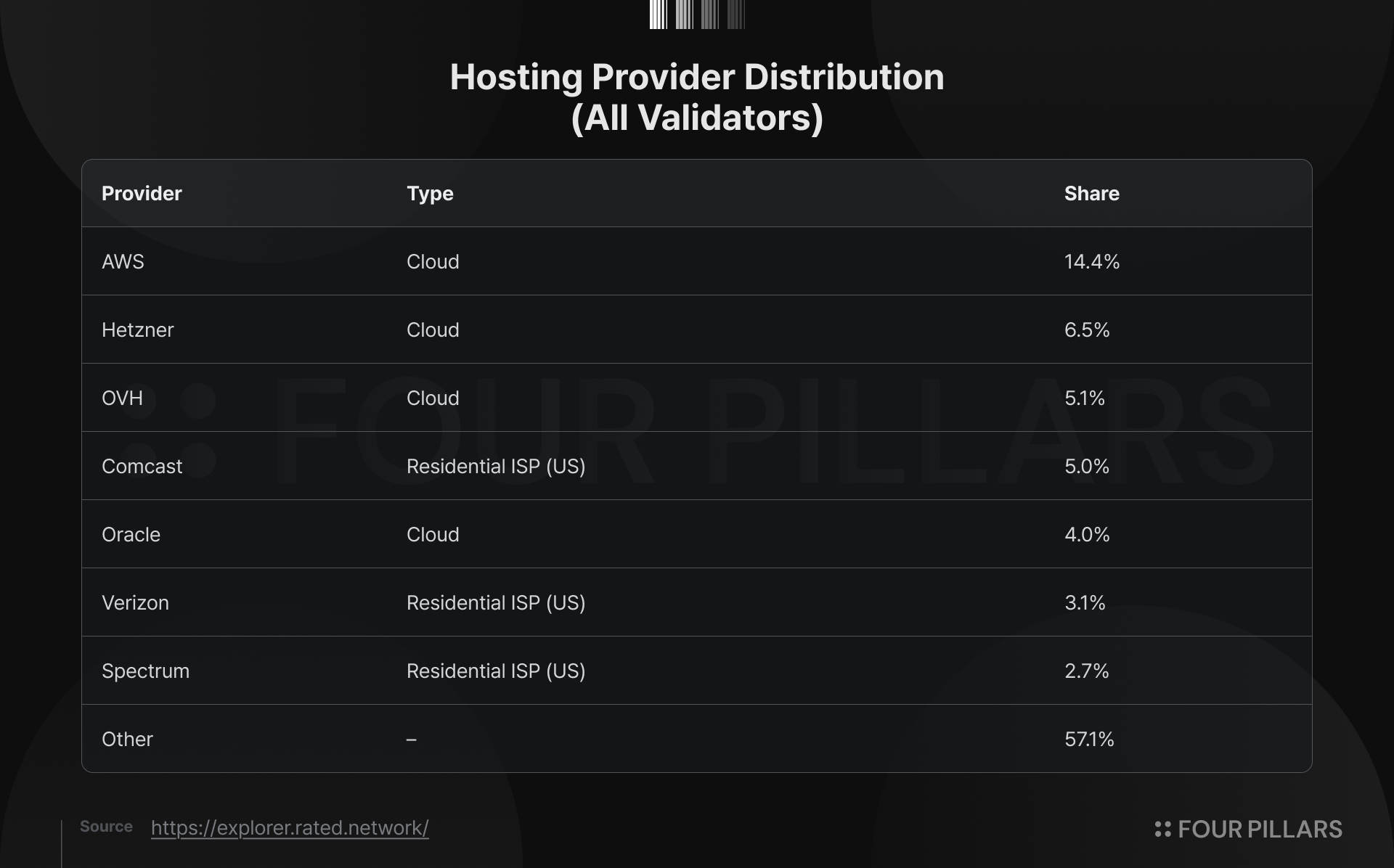Select the Share column header

(1092, 194)
